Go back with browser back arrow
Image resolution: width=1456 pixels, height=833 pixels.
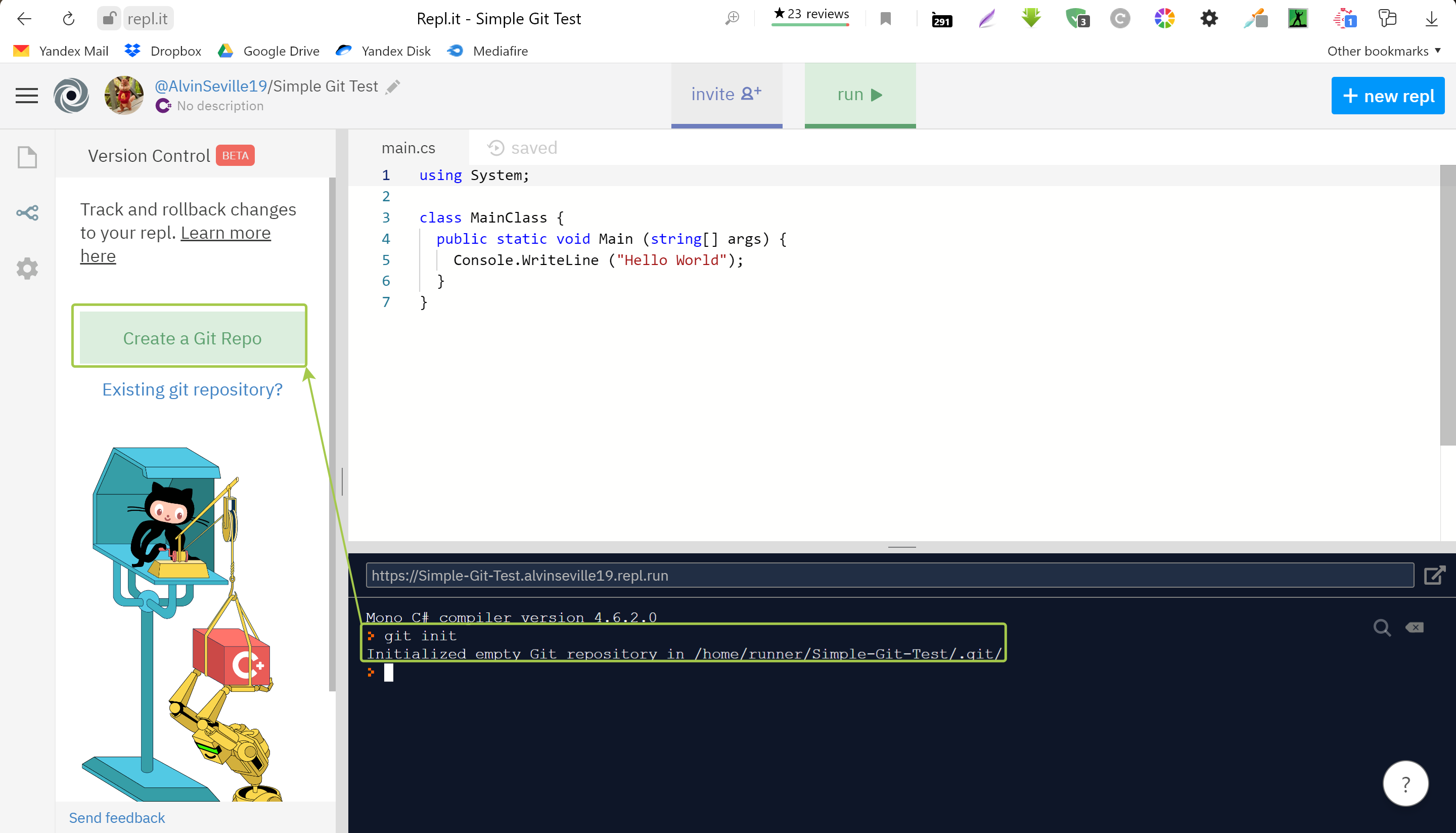tap(24, 19)
